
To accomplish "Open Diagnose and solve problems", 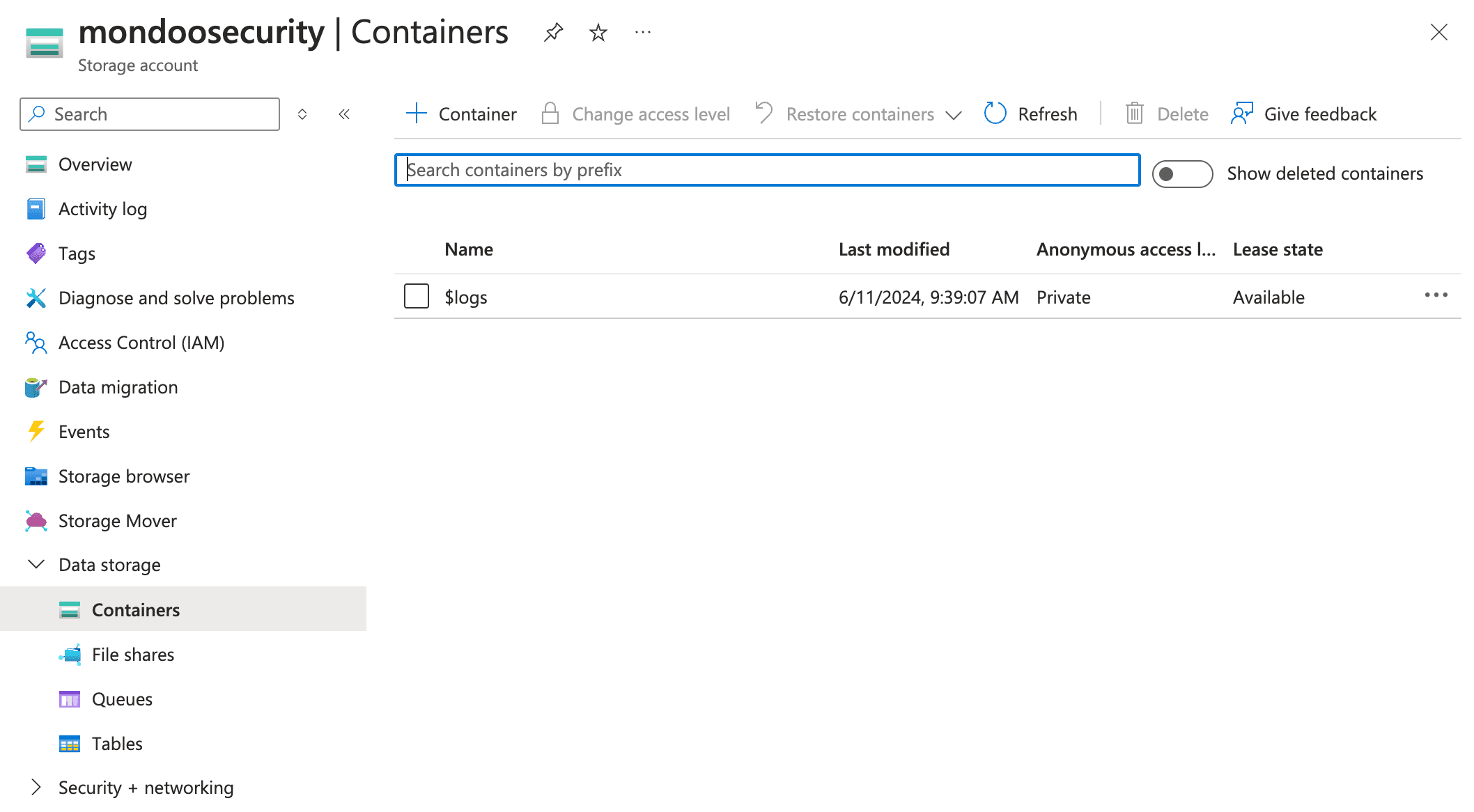I will point(176,297).
